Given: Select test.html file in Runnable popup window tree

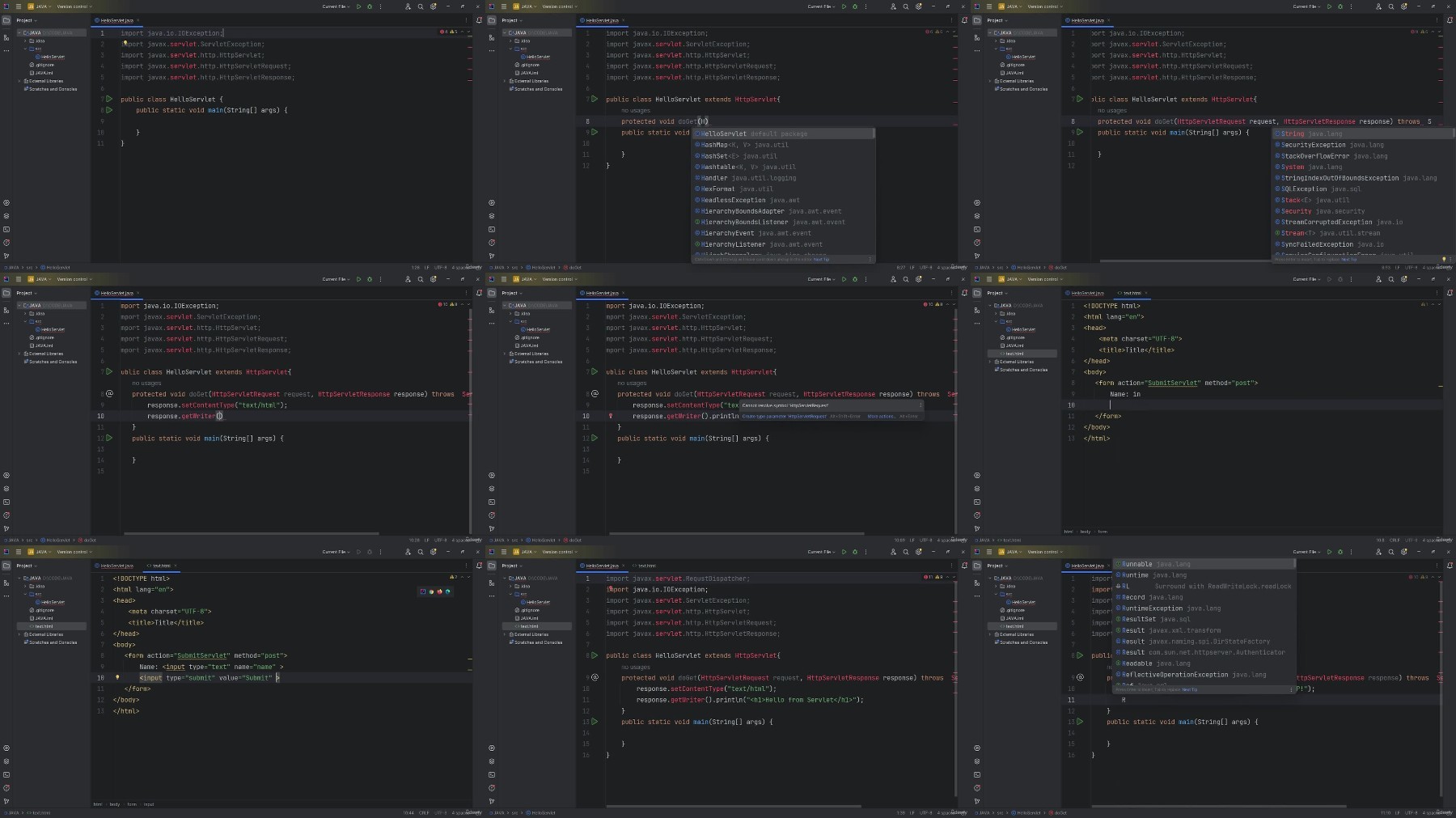Looking at the screenshot, I should coord(1022,626).
